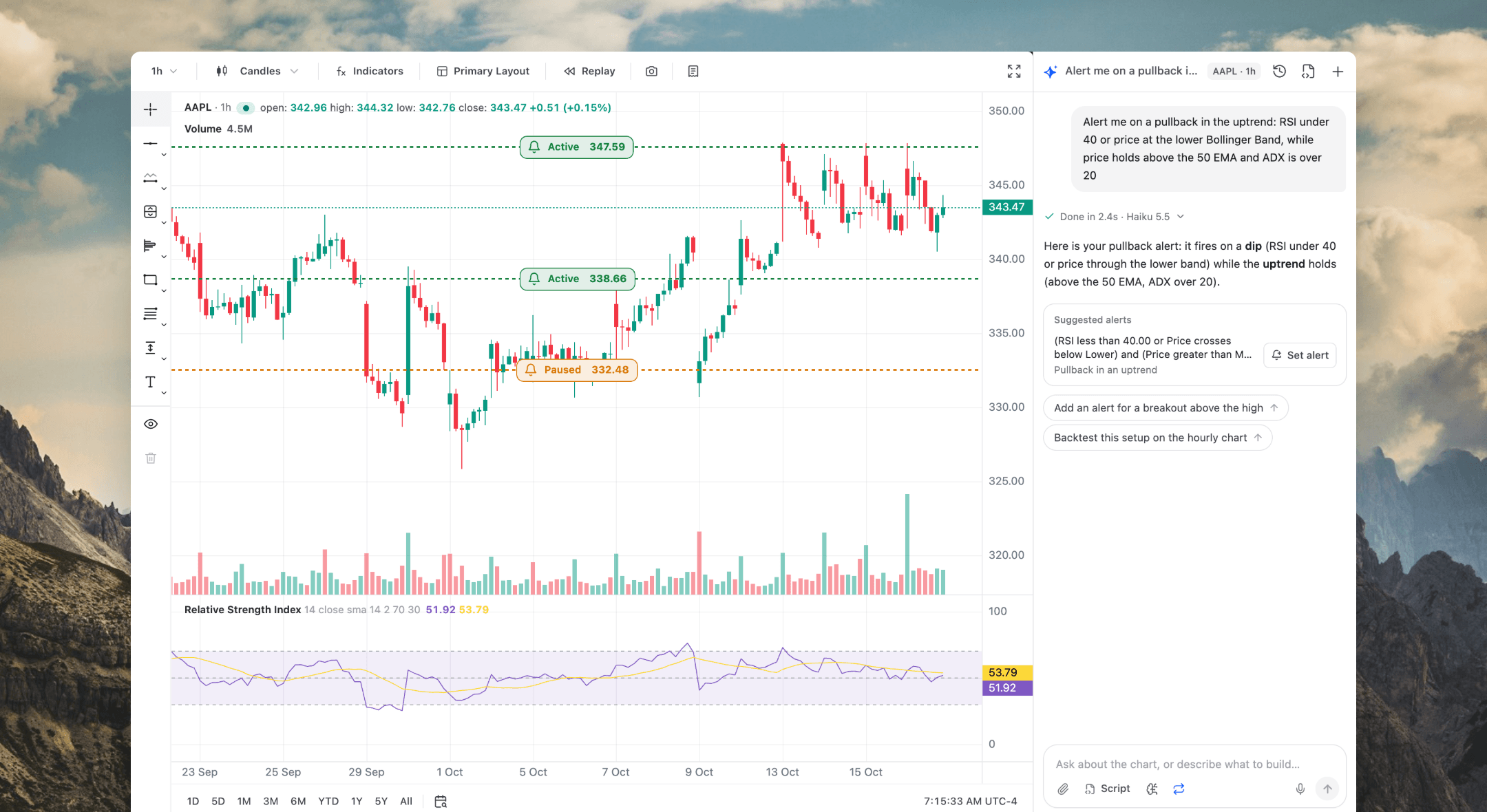Screen dimensions: 1487x812
Task: Select the Active 347.59 alert line label
Action: (x=577, y=147)
